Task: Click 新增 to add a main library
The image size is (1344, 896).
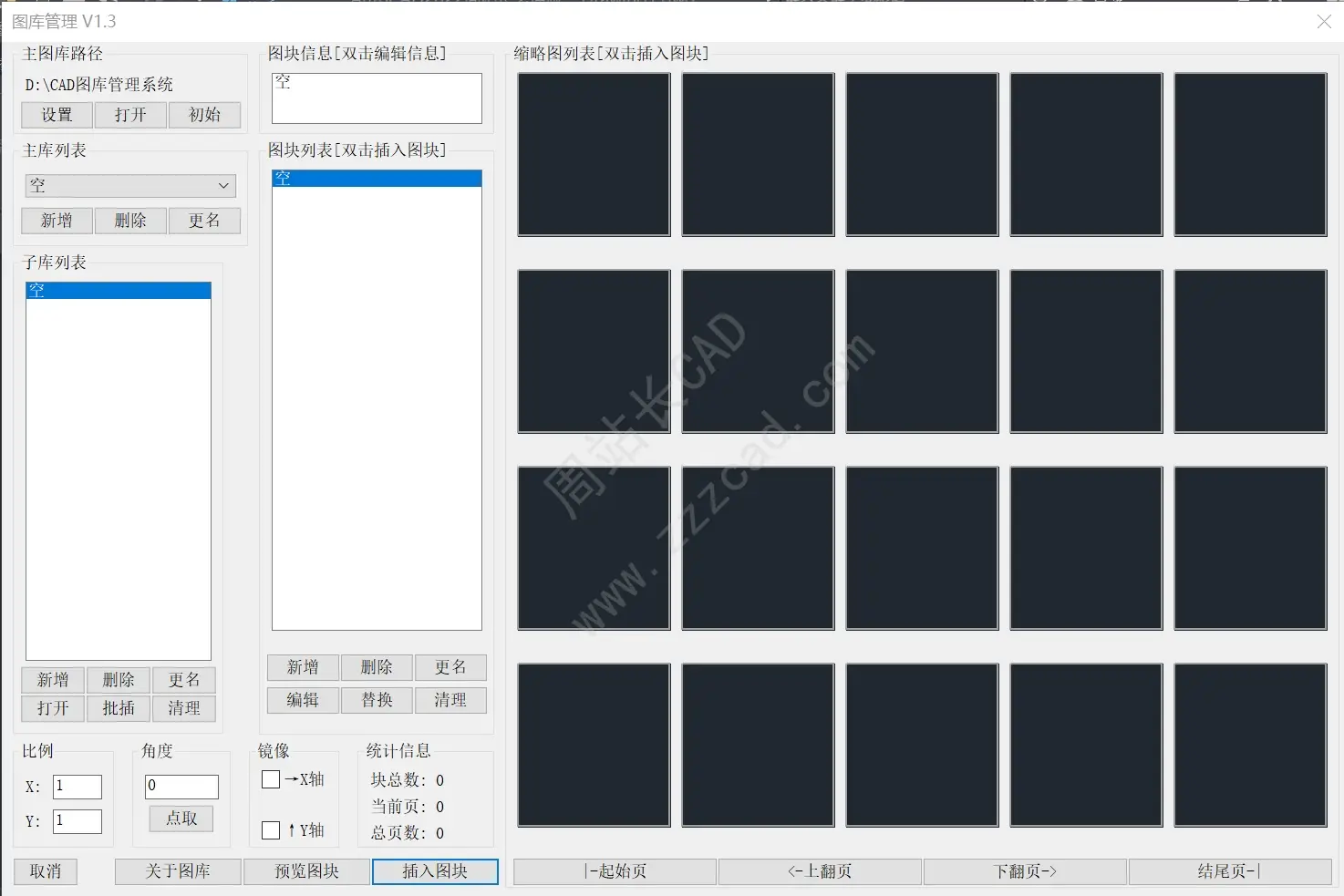Action: pyautogui.click(x=56, y=220)
